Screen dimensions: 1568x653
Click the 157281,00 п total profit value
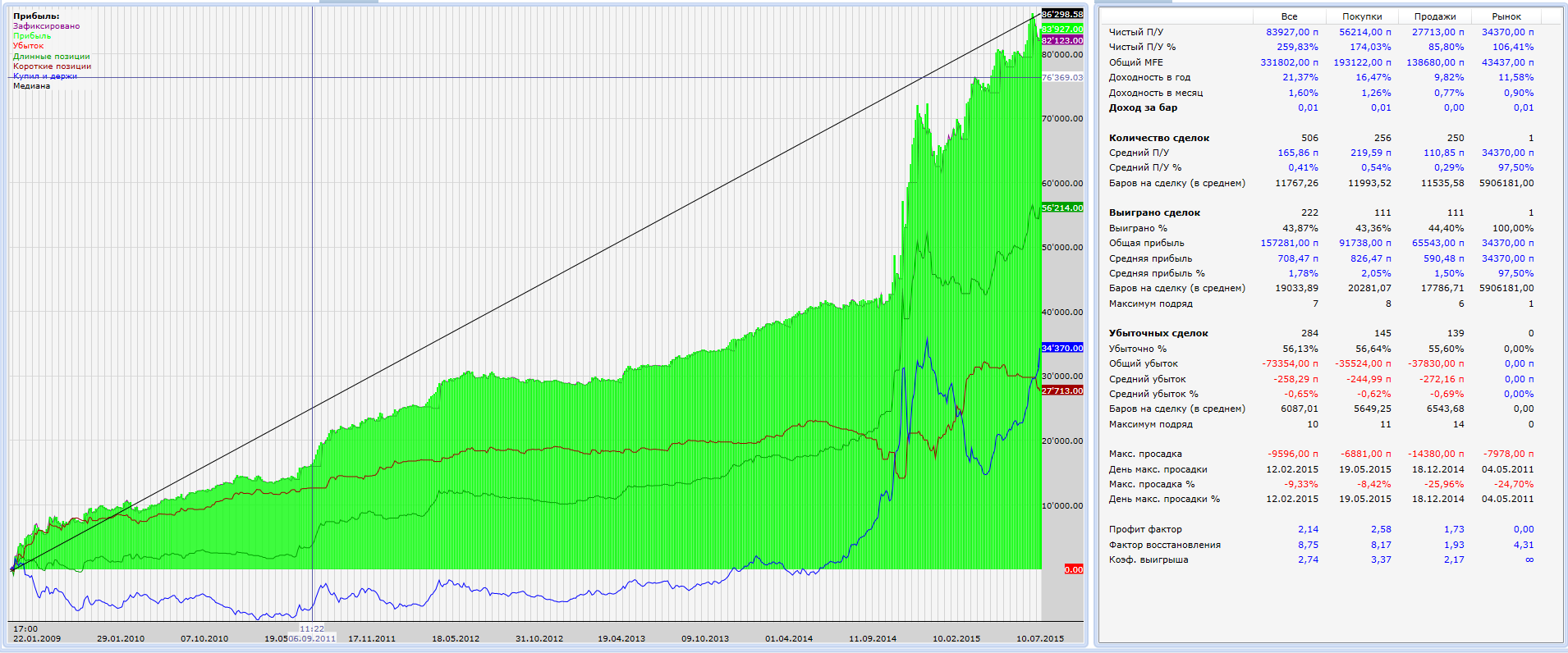(x=1290, y=243)
